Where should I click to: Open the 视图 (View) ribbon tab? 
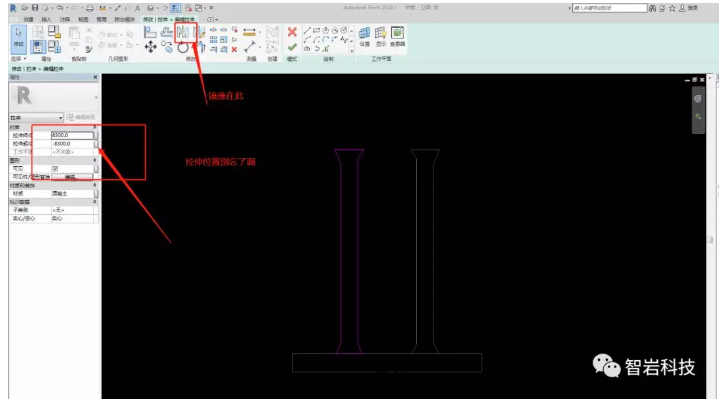coord(83,19)
